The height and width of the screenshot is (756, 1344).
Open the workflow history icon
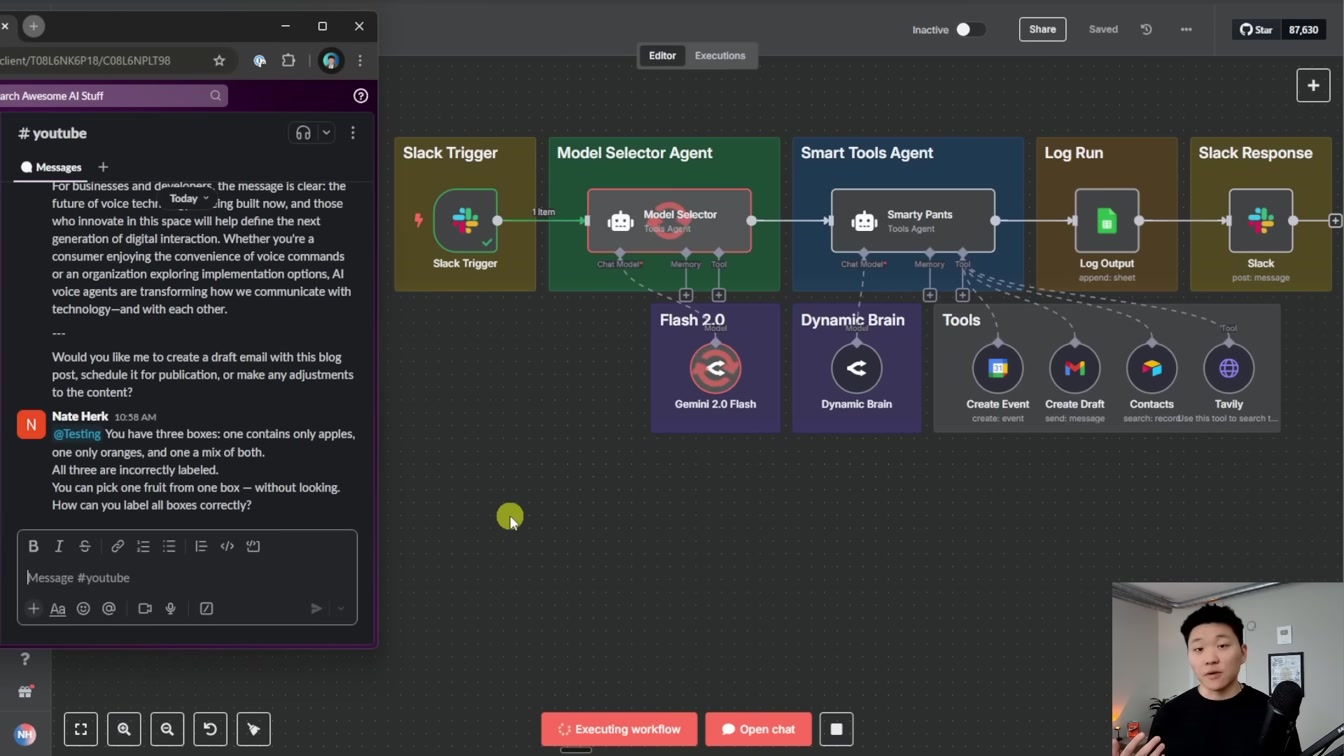1146,29
